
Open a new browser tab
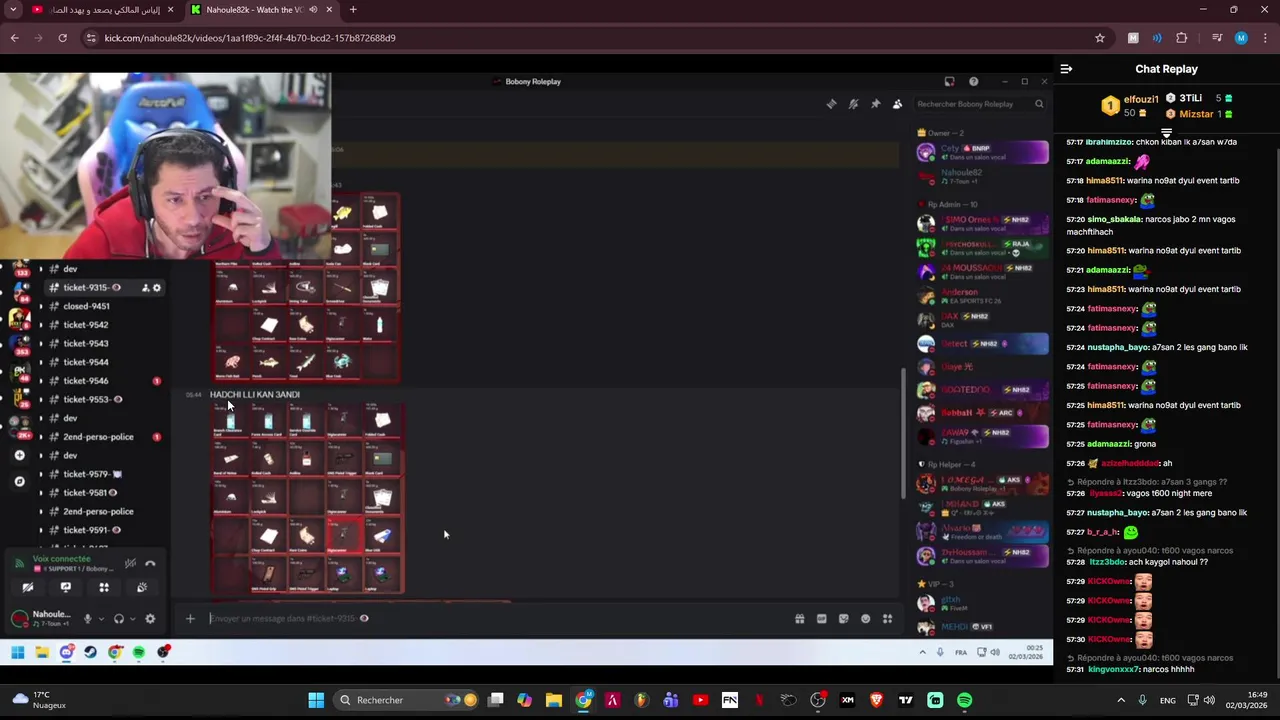point(353,10)
